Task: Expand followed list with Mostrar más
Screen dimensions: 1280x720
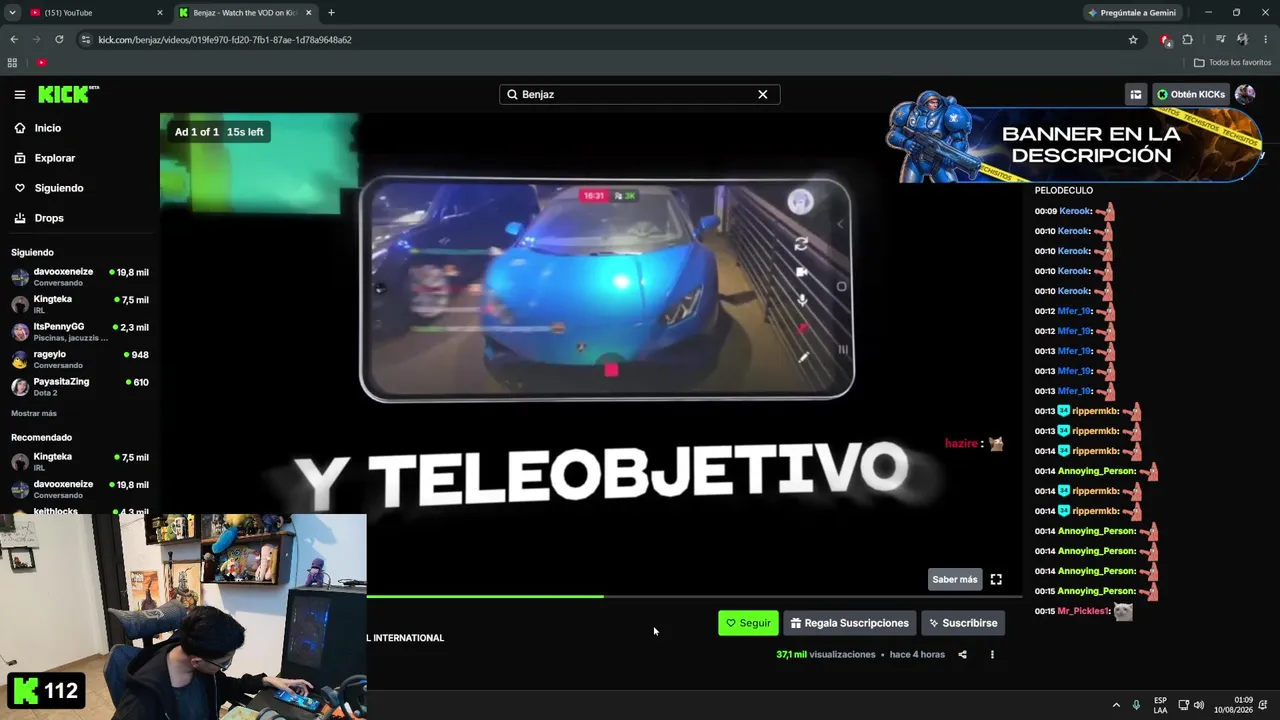Action: (x=34, y=413)
